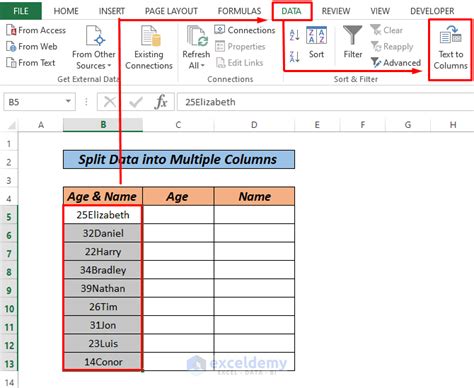The image size is (474, 388).
Task: Select column C header
Action: click(178, 125)
